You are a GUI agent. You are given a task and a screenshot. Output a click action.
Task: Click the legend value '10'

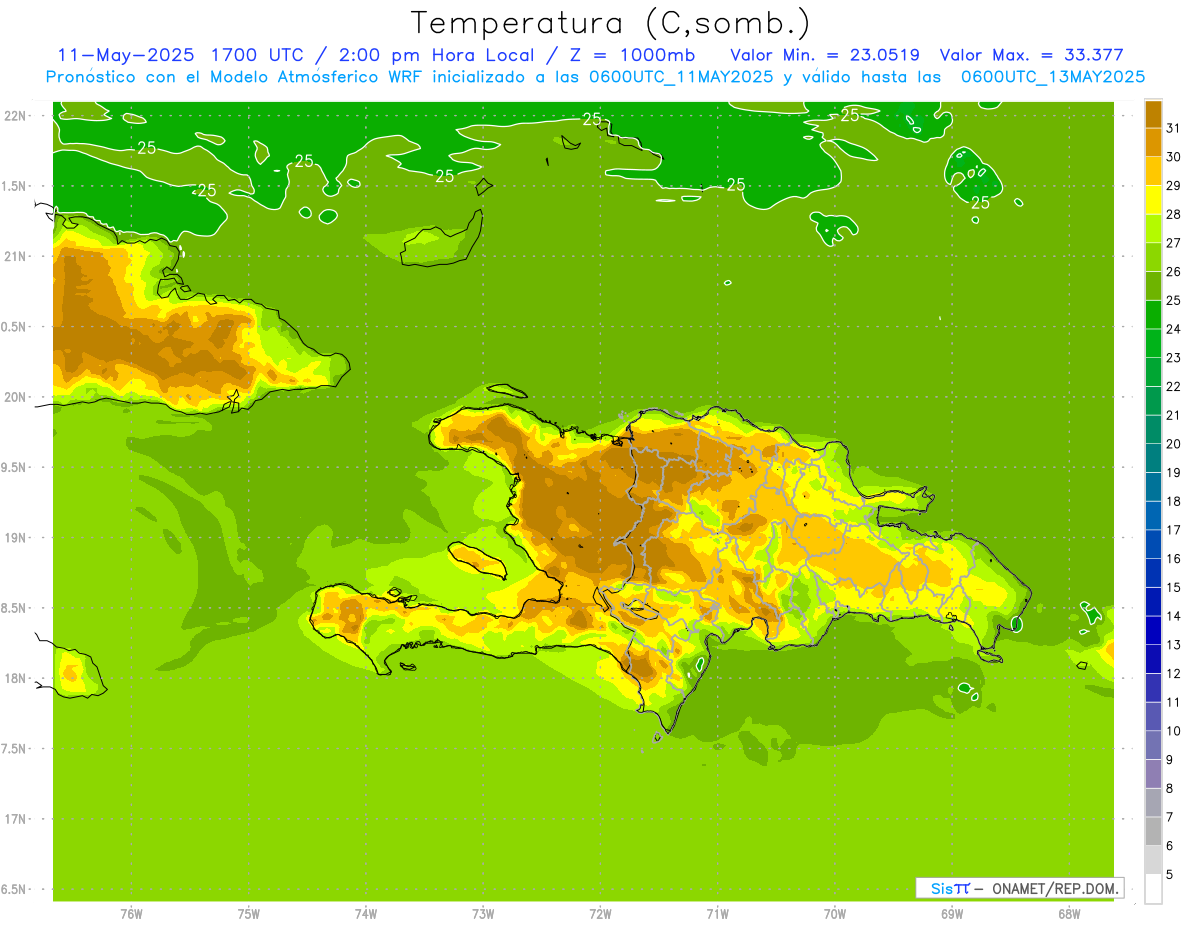point(1173,731)
